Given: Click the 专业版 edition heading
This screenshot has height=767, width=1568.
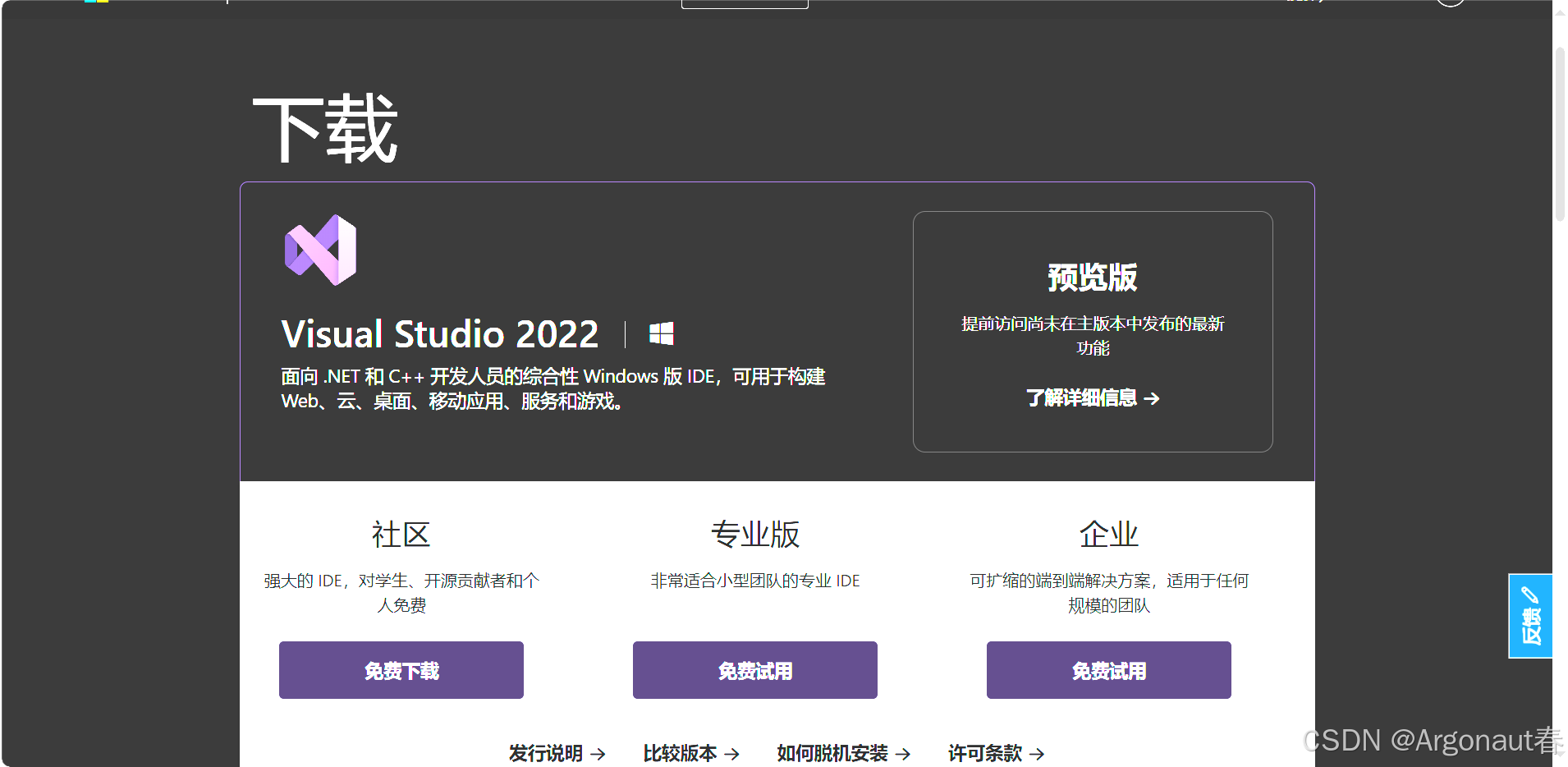Looking at the screenshot, I should (755, 535).
